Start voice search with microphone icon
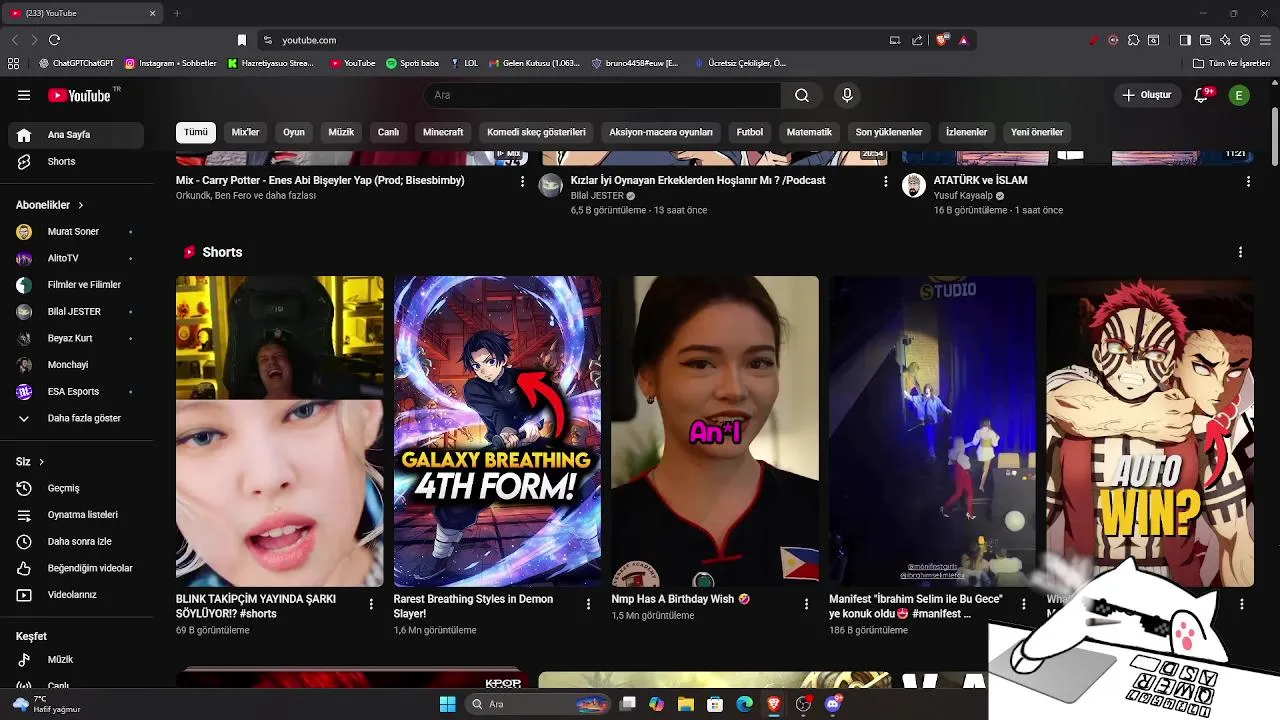Screen dimensions: 1280x720 click(847, 95)
